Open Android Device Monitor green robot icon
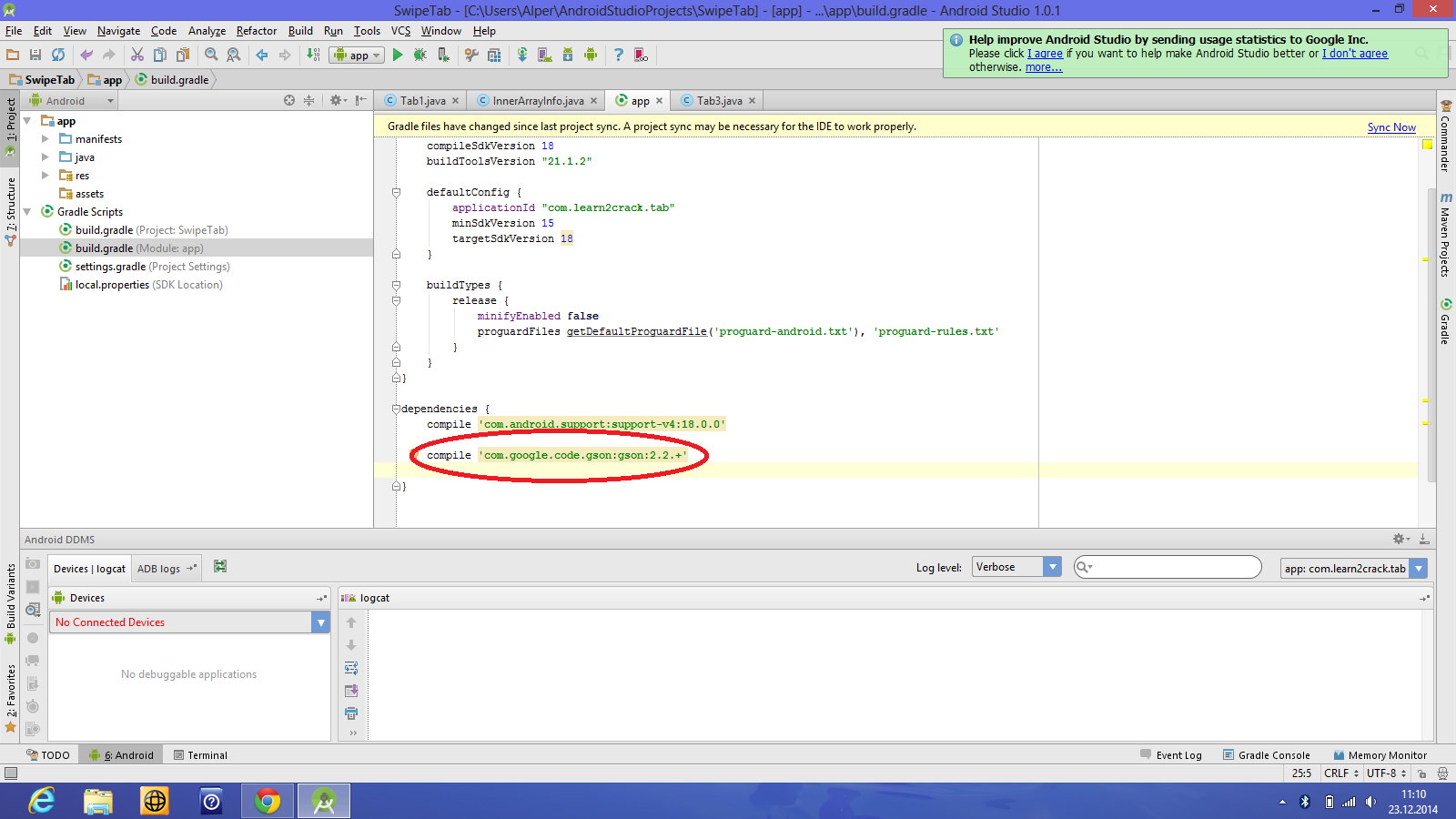 point(591,55)
